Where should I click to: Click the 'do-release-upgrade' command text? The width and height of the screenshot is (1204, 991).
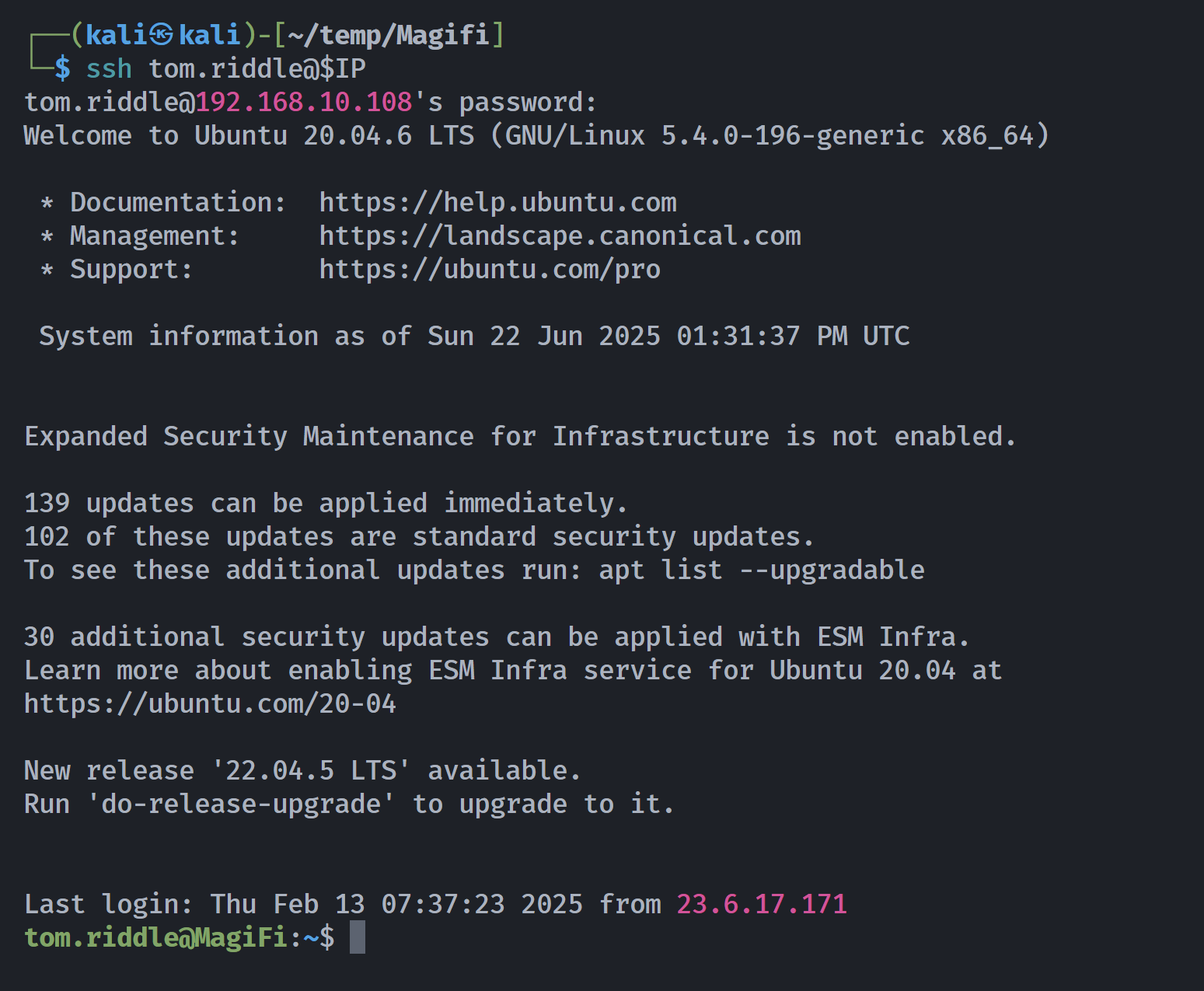(241, 804)
